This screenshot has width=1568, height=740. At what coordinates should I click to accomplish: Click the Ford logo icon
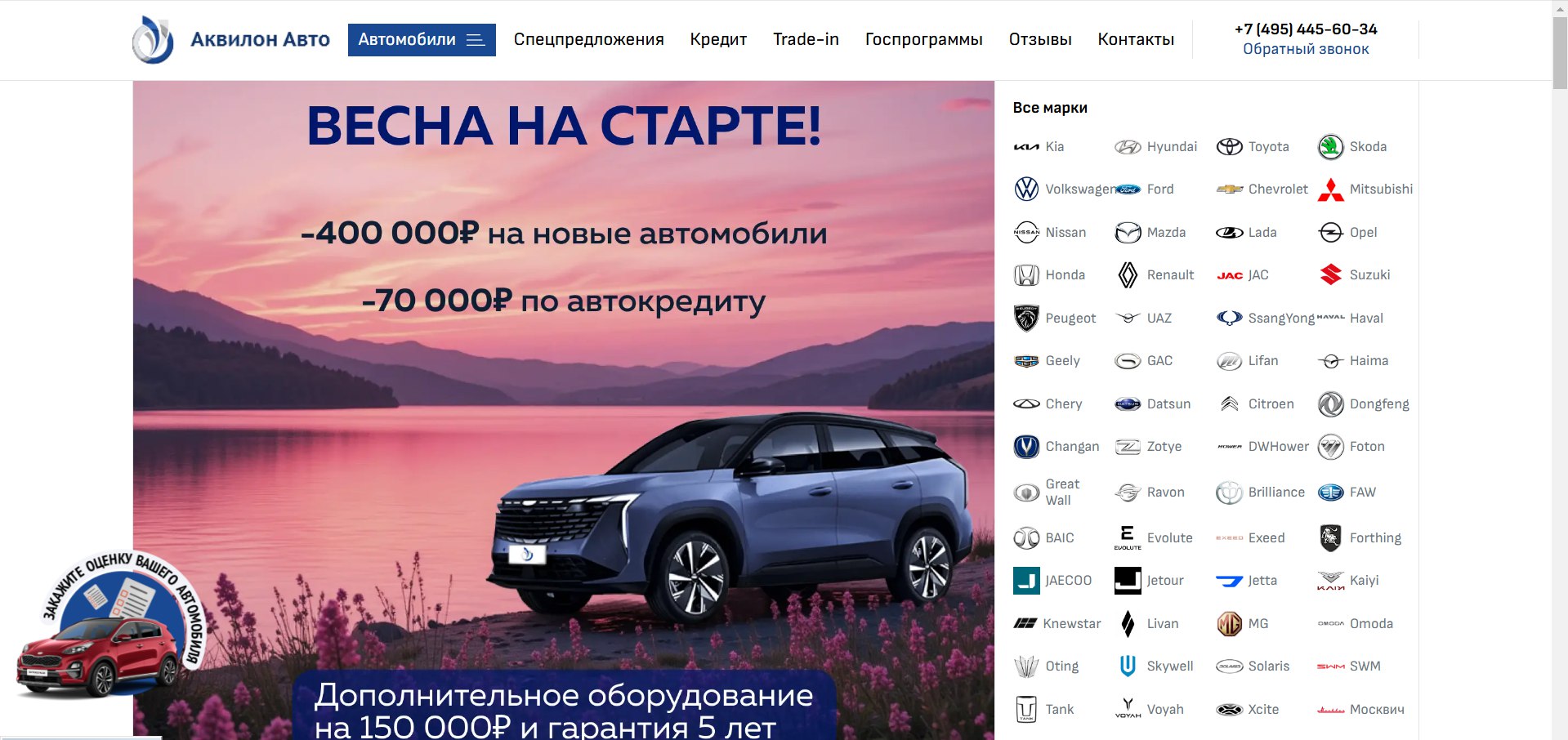click(1128, 189)
